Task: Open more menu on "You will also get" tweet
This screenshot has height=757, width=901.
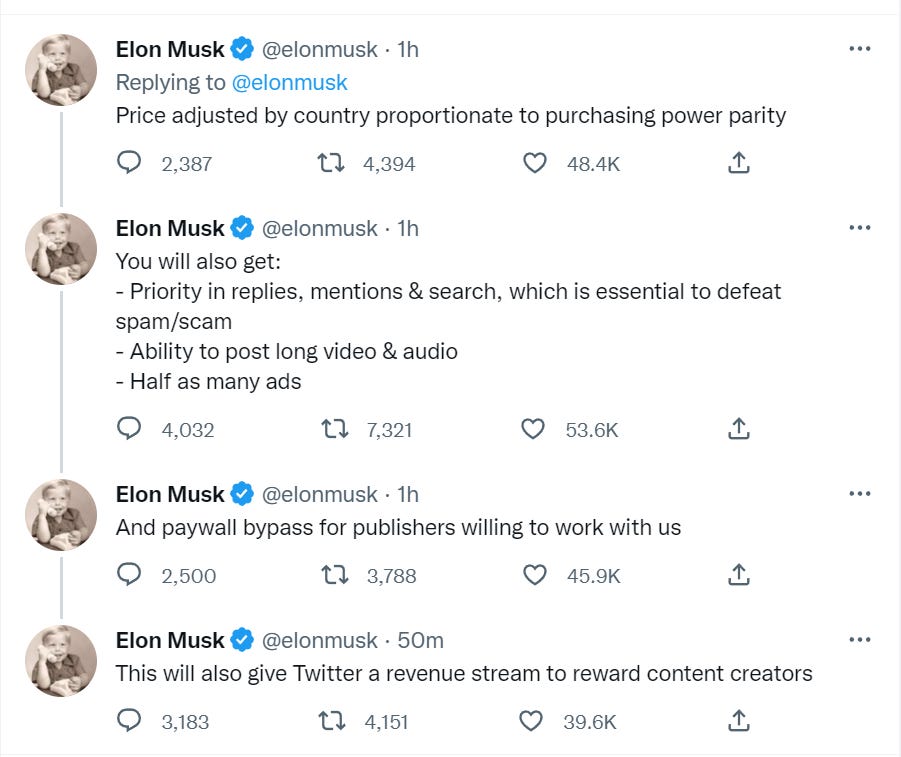Action: click(x=859, y=228)
